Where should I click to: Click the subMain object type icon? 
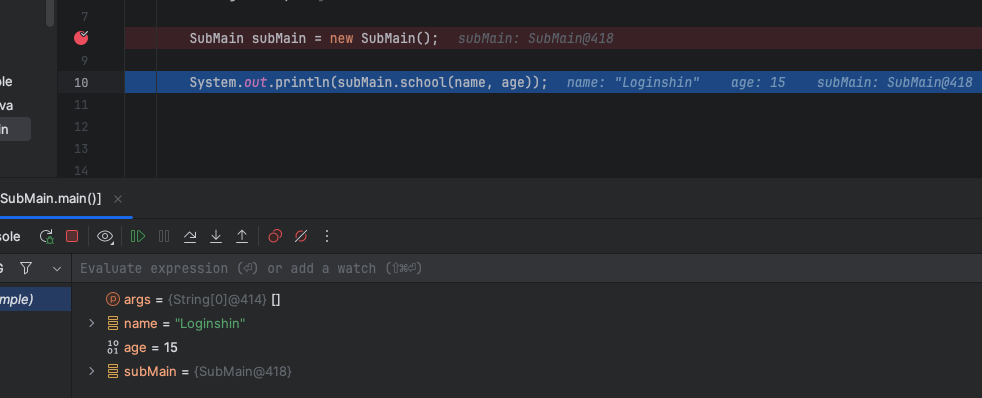tap(113, 371)
